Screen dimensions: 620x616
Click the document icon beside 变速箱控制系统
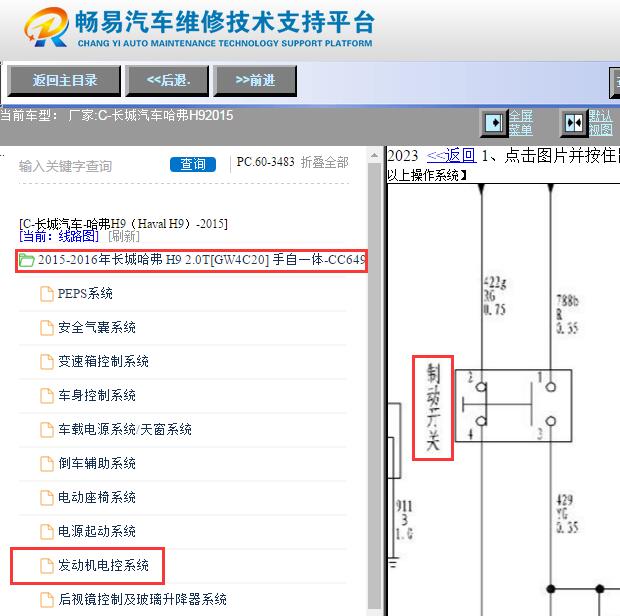click(x=47, y=362)
